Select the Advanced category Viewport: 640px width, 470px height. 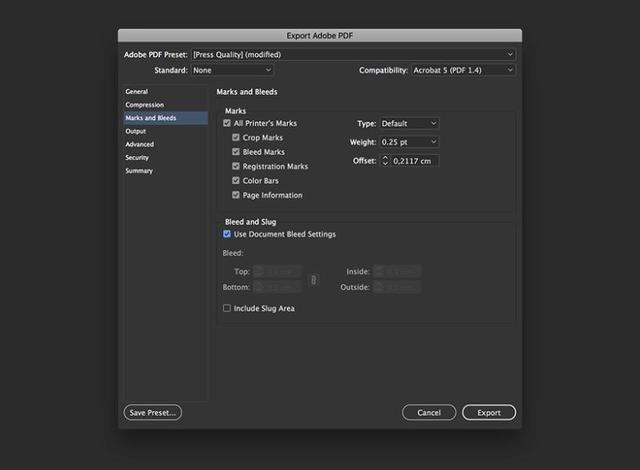click(x=166, y=144)
